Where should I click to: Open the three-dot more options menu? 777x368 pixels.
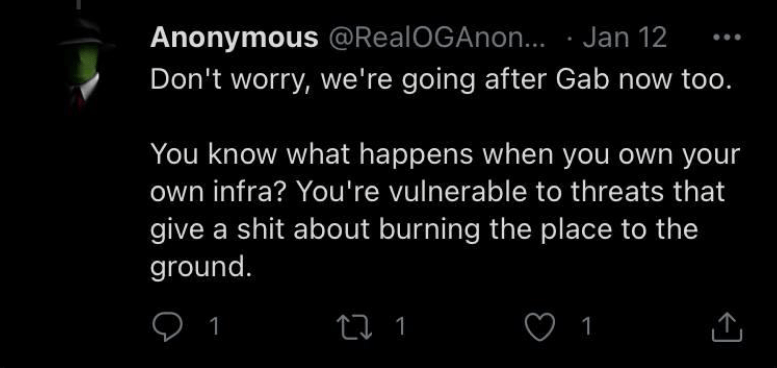click(x=727, y=38)
